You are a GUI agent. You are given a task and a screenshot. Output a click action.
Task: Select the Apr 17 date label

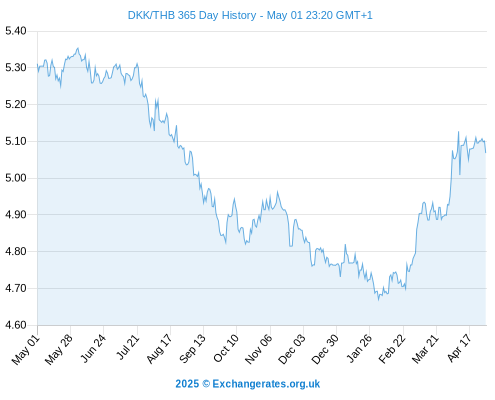pyautogui.click(x=459, y=348)
